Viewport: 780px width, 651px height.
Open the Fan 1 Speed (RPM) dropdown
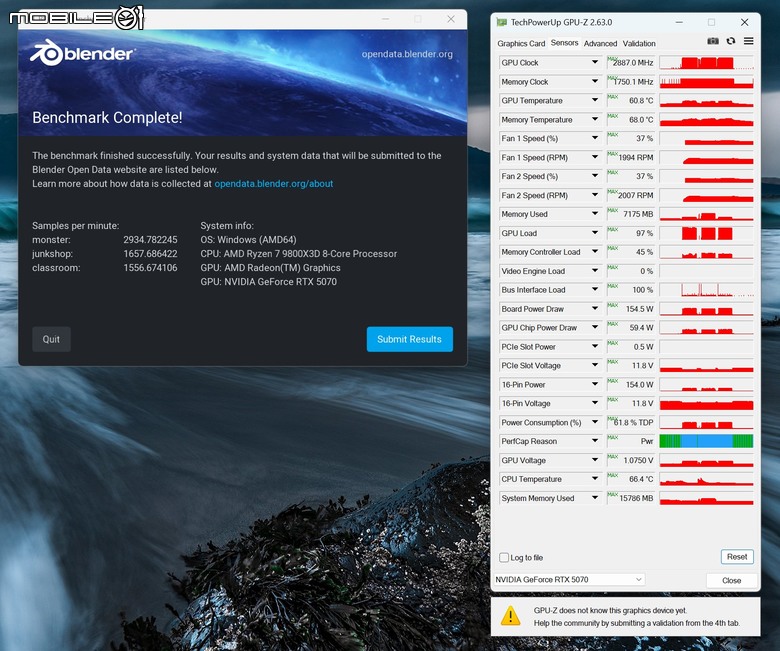(x=595, y=157)
